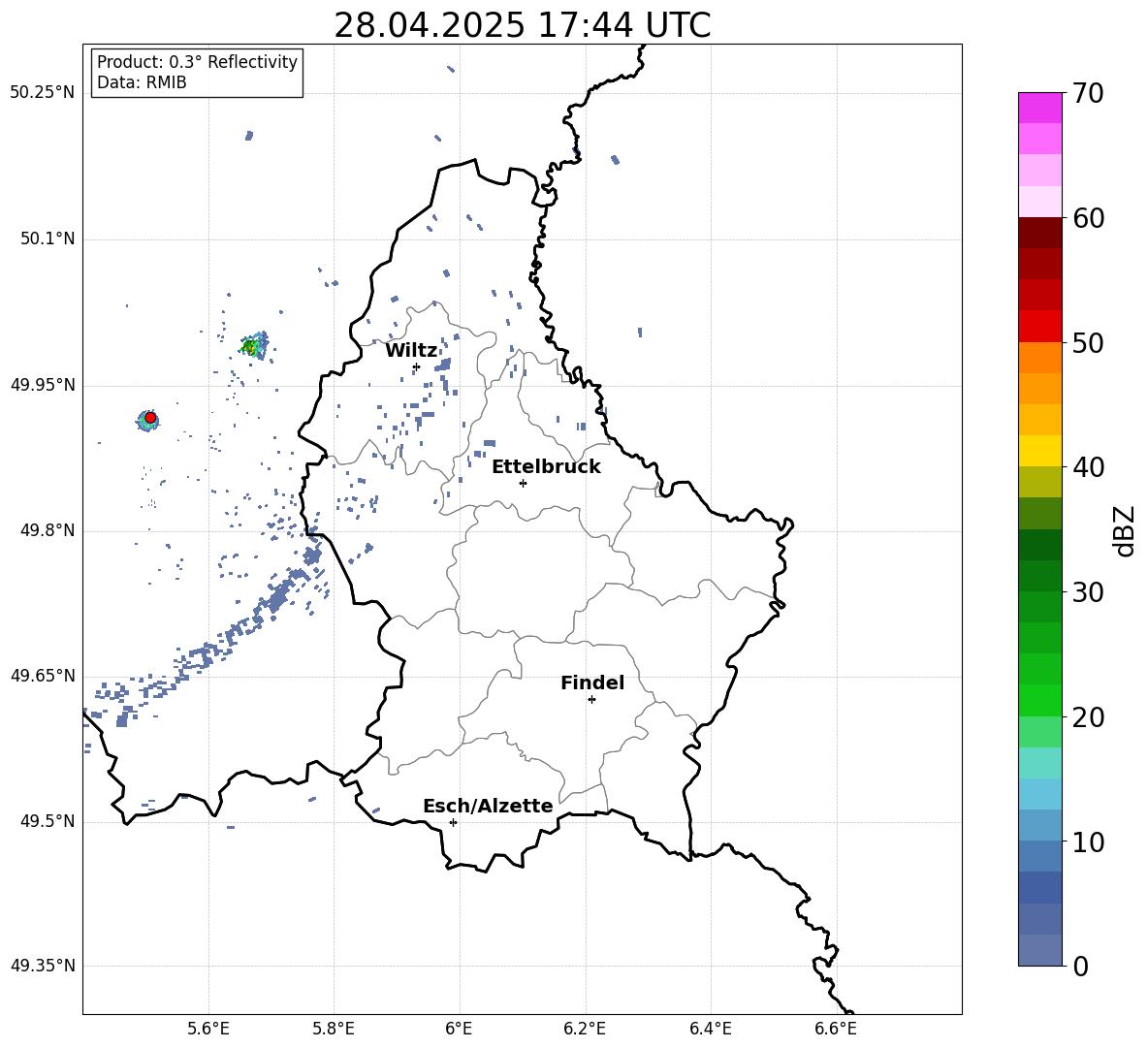Click the 49.35°N latitude label
Image resolution: width=1148 pixels, height=1048 pixels.
[x=43, y=966]
